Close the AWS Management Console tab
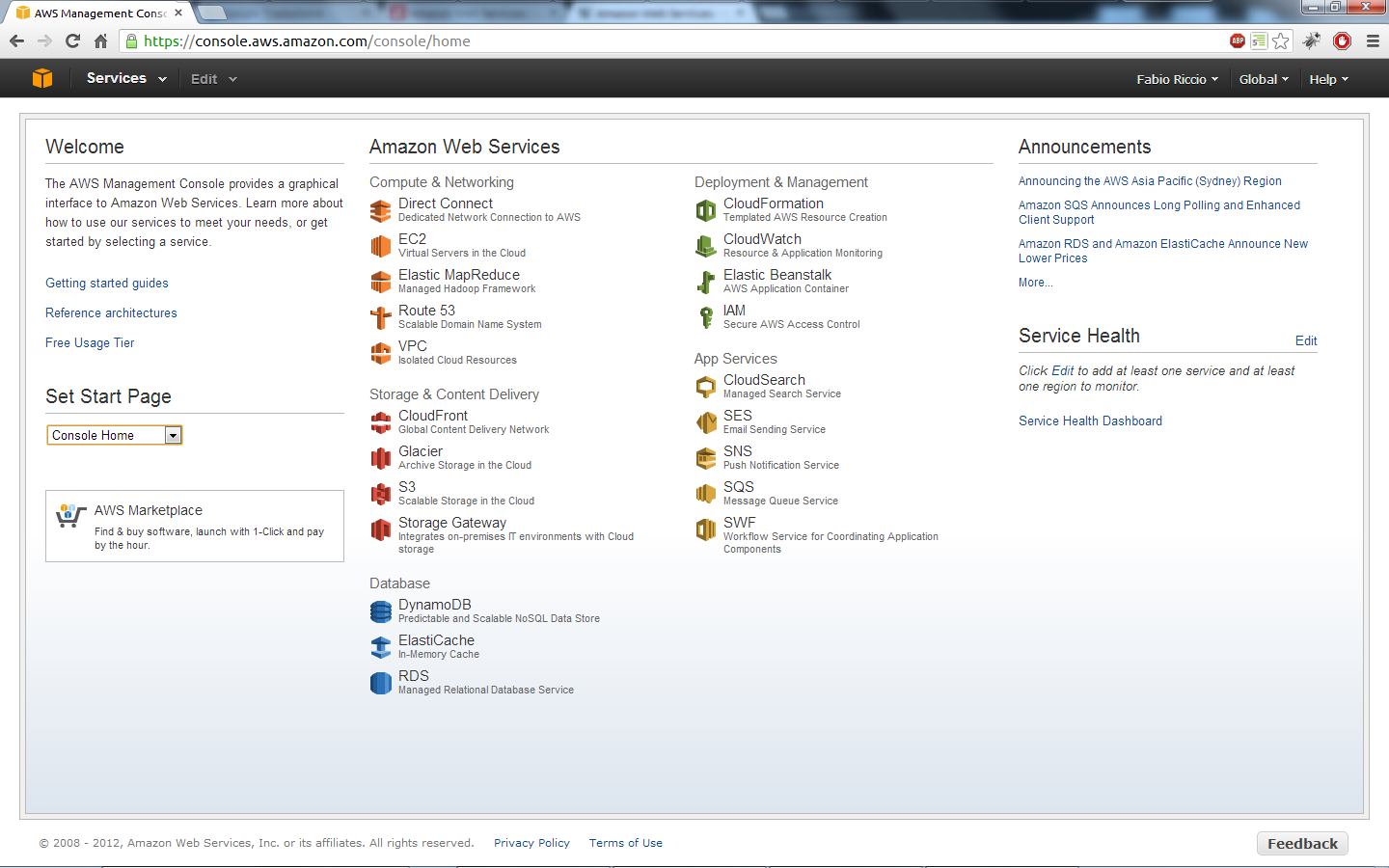Screen dimensions: 1389x868 [178, 13]
